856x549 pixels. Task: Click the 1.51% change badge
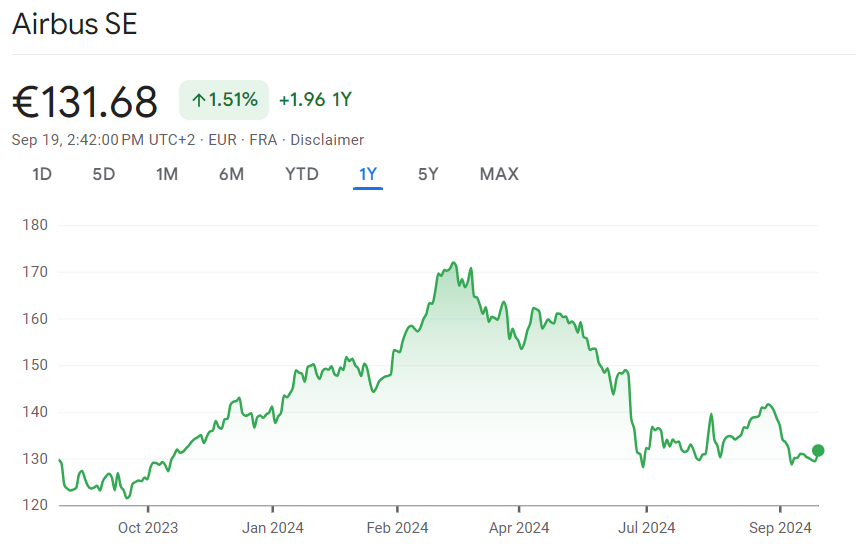pyautogui.click(x=224, y=100)
